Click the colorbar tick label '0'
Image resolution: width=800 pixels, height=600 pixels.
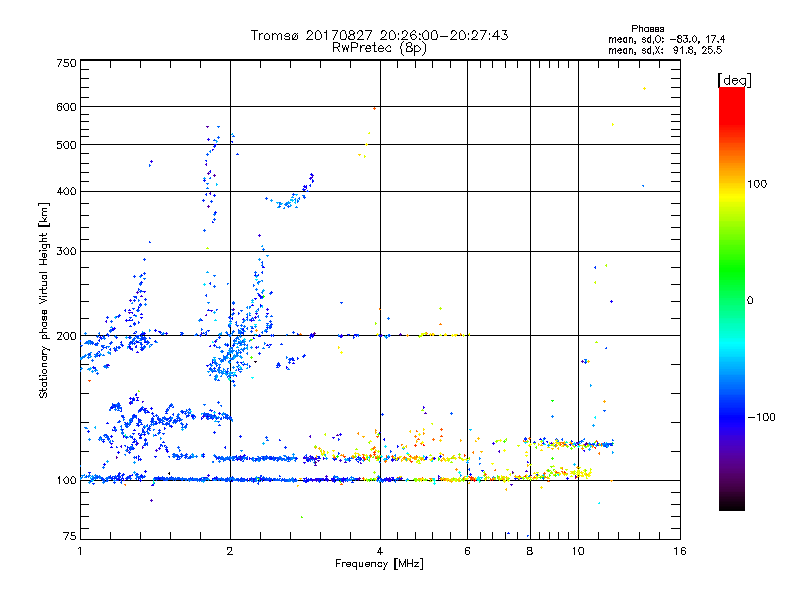point(750,301)
